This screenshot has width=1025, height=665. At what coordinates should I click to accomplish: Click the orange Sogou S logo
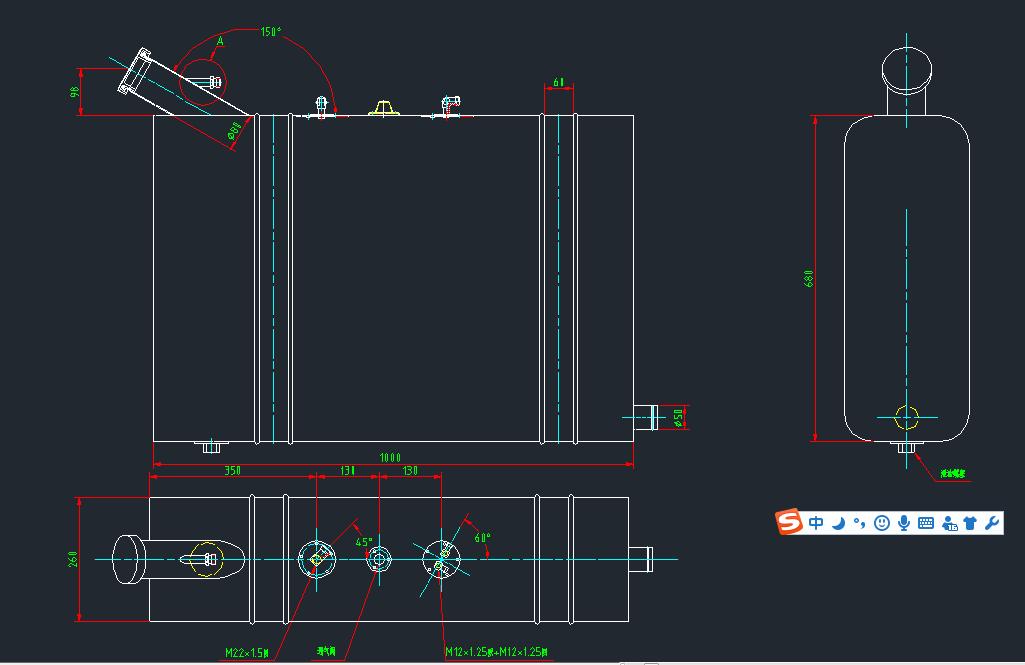pyautogui.click(x=790, y=522)
